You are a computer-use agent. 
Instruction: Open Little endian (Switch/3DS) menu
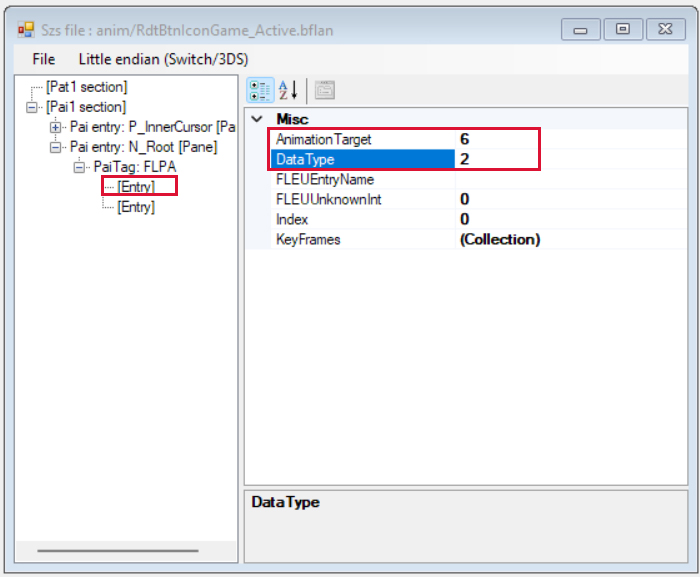tap(163, 59)
